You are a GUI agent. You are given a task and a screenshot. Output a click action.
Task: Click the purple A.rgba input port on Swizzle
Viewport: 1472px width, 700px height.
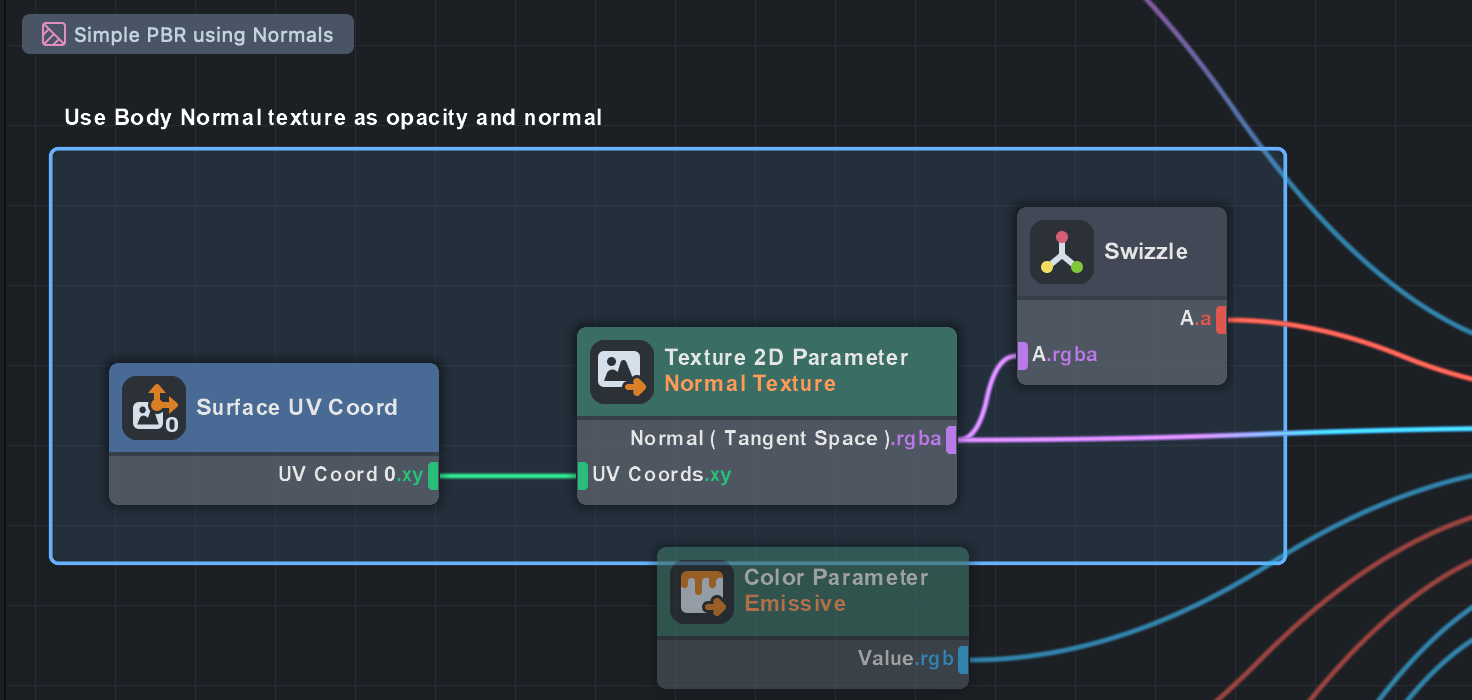click(1022, 355)
